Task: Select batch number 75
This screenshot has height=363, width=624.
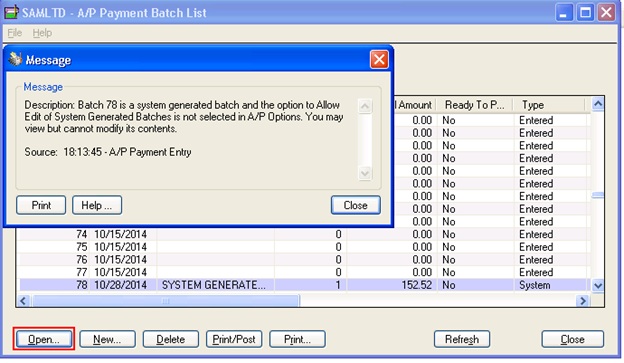Action: coord(81,247)
